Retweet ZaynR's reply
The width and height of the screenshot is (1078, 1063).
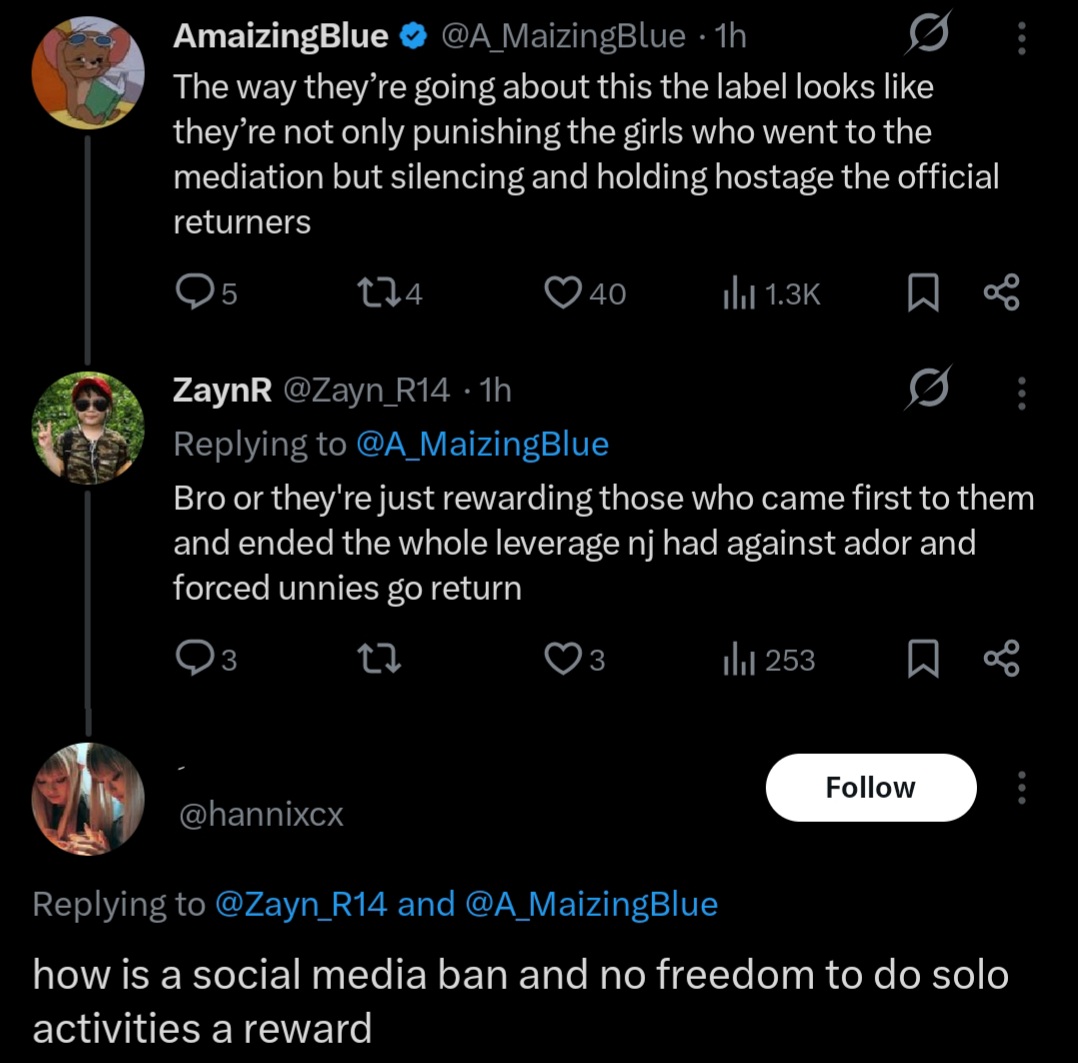[x=376, y=660]
